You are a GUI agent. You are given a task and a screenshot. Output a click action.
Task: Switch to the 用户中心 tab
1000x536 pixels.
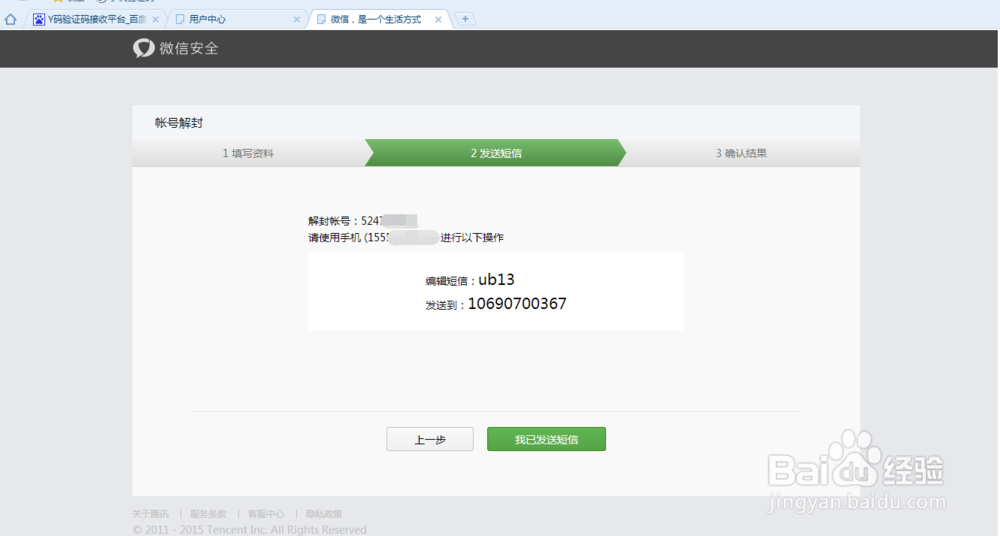point(237,19)
